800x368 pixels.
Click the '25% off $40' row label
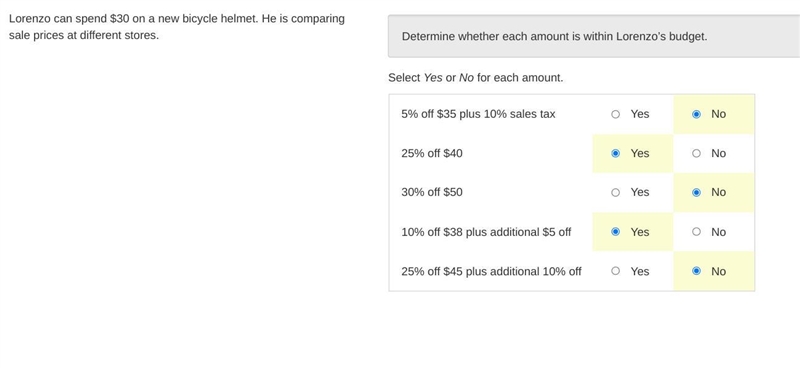(x=432, y=154)
